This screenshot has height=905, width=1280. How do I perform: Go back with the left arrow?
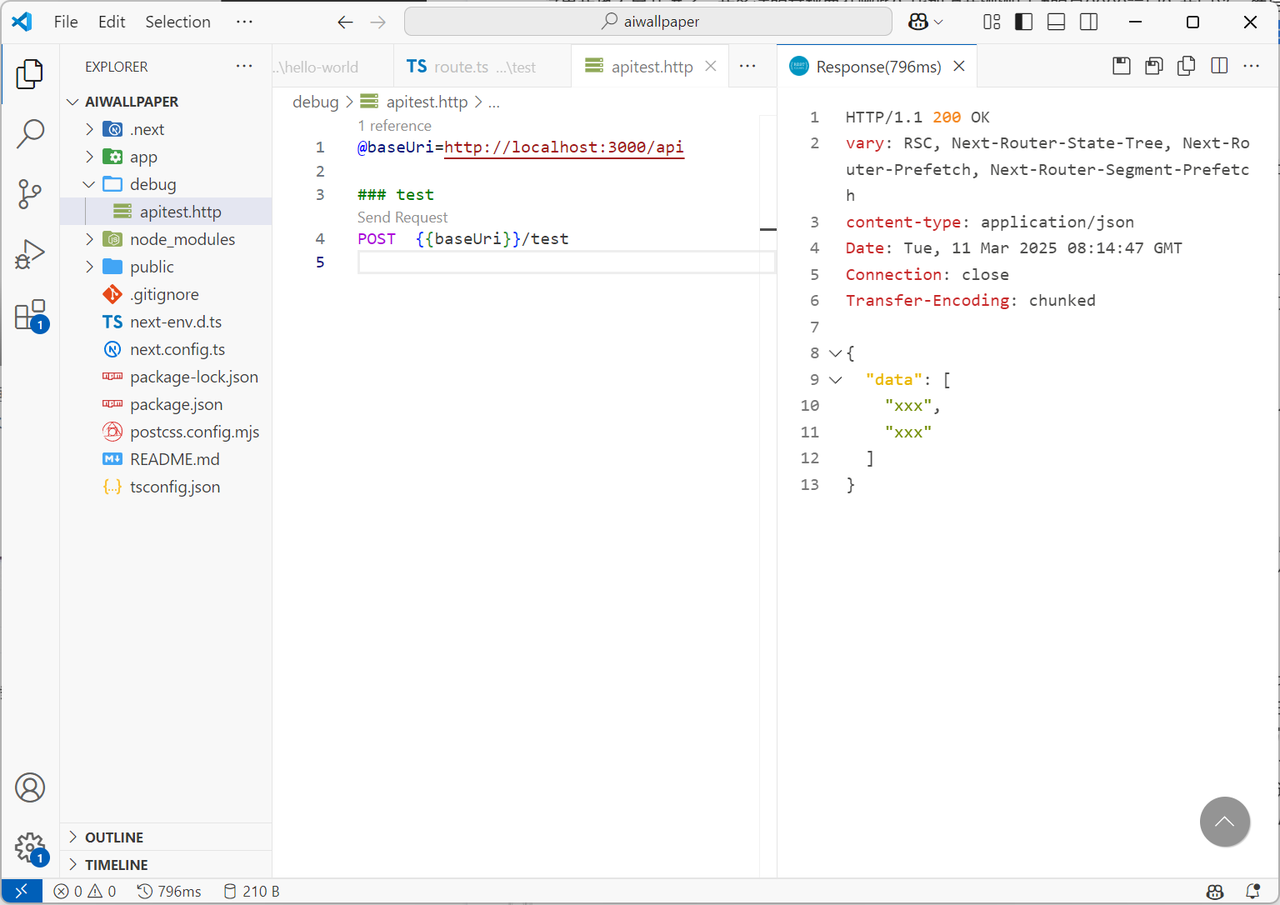tap(345, 22)
